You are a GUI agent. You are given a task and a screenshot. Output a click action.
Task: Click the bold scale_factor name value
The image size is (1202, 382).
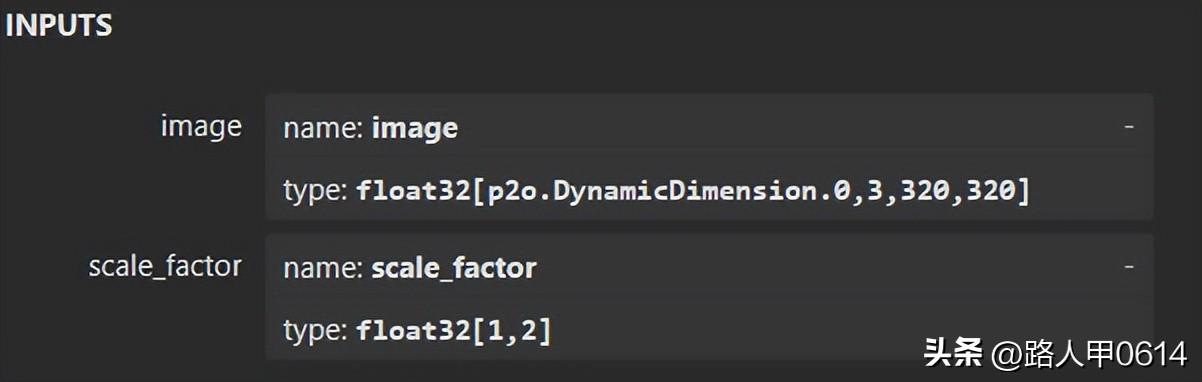tap(453, 268)
